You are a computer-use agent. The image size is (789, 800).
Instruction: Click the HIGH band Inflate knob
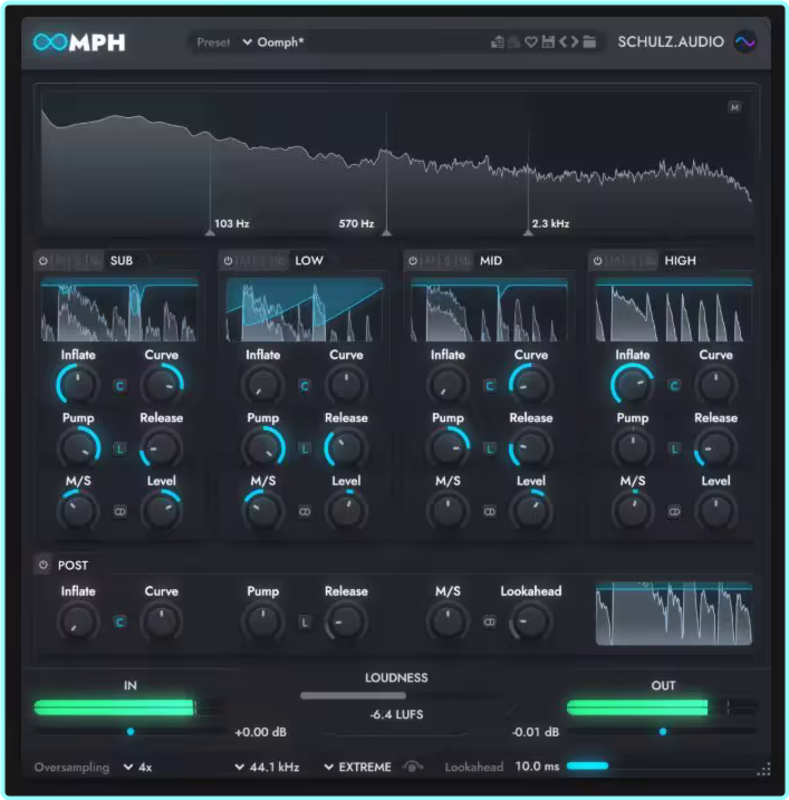coord(632,385)
